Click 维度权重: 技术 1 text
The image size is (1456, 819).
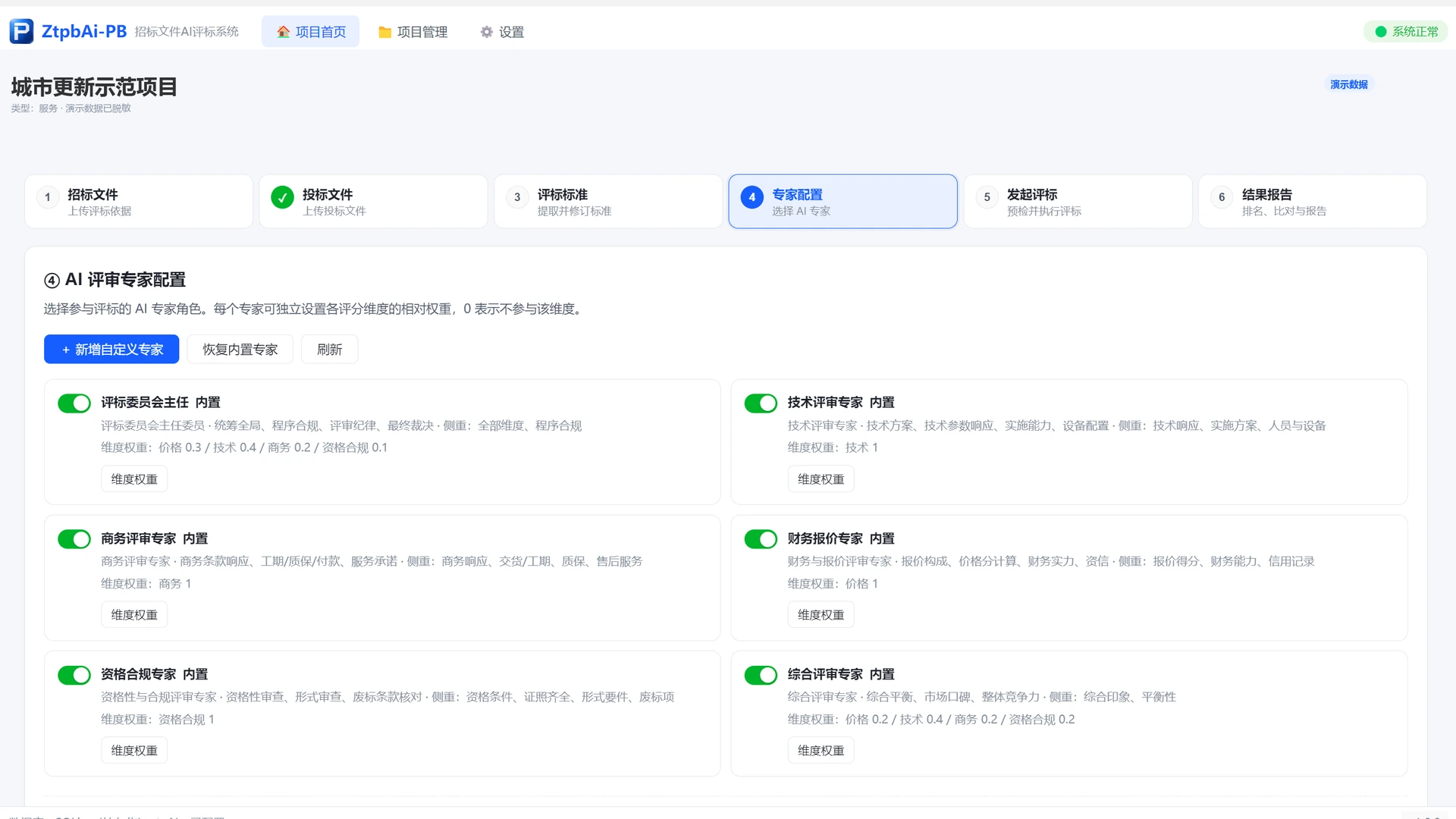(x=833, y=448)
